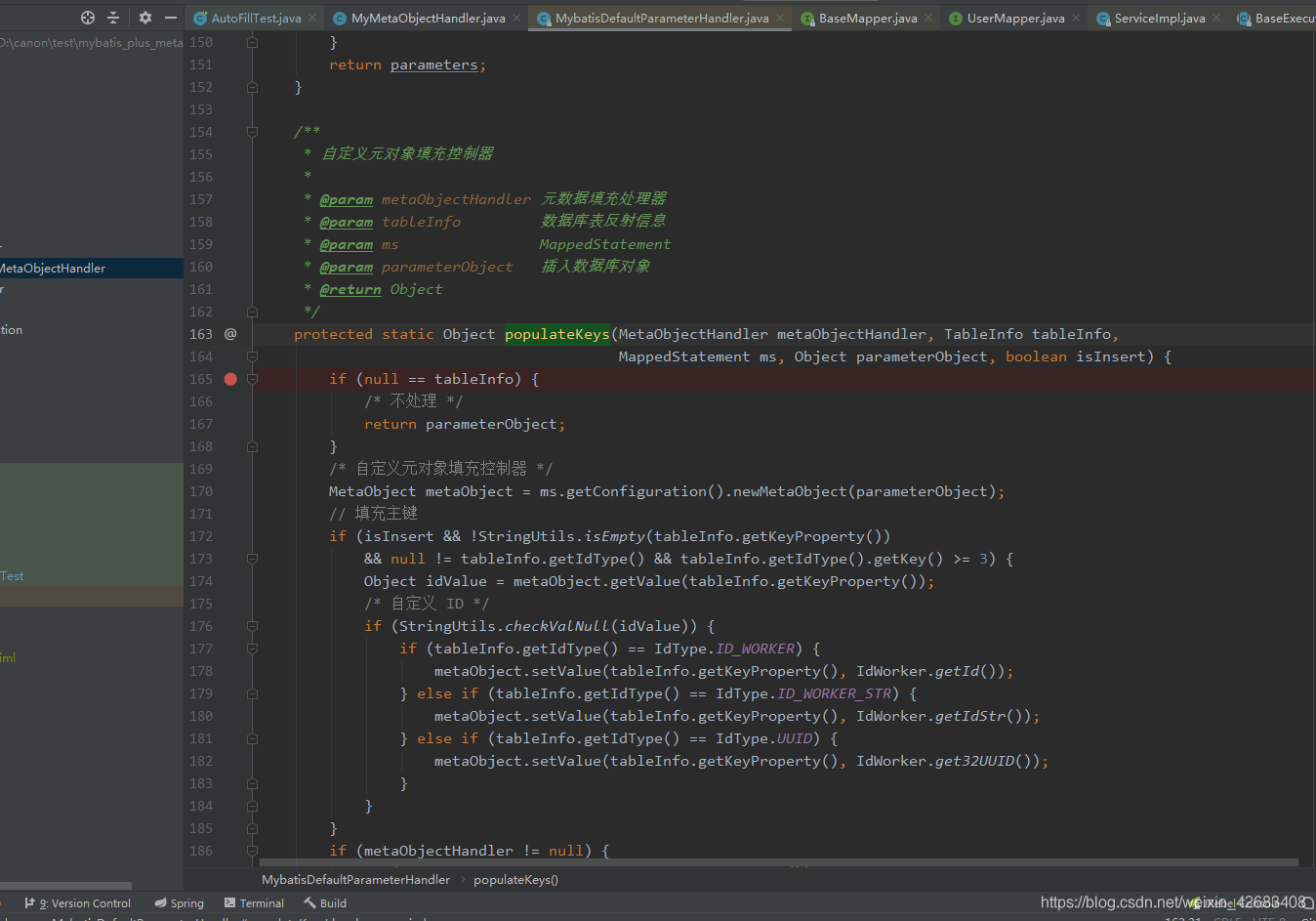Open the Terminal tool window label
Image resolution: width=1316 pixels, height=921 pixels.
(262, 903)
